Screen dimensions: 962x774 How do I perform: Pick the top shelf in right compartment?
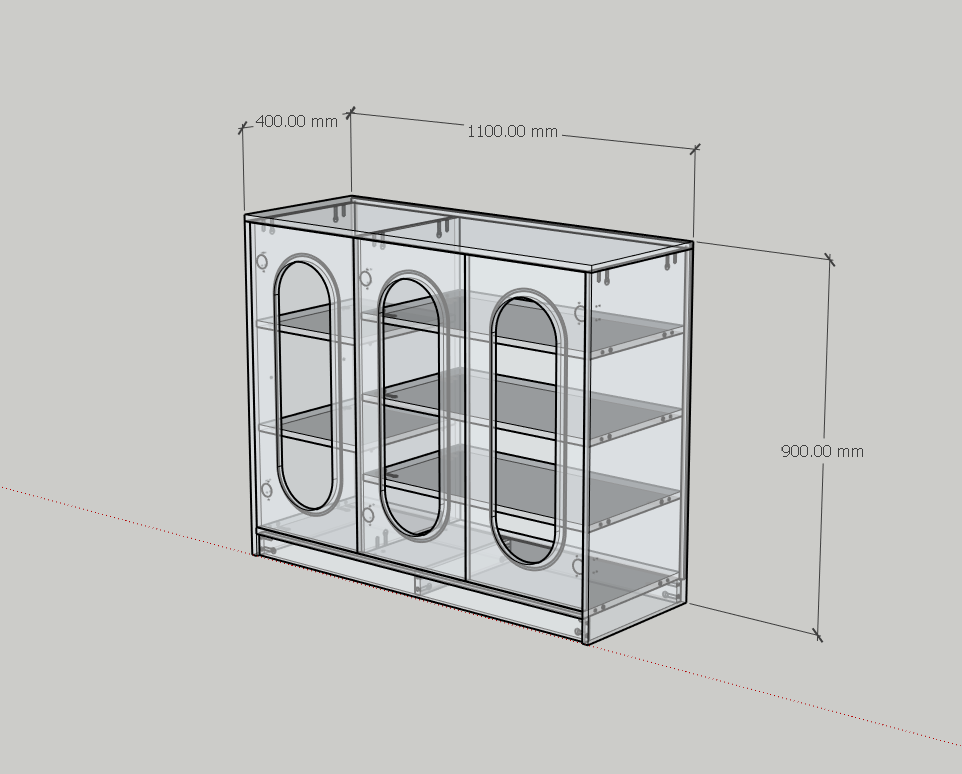coord(630,332)
